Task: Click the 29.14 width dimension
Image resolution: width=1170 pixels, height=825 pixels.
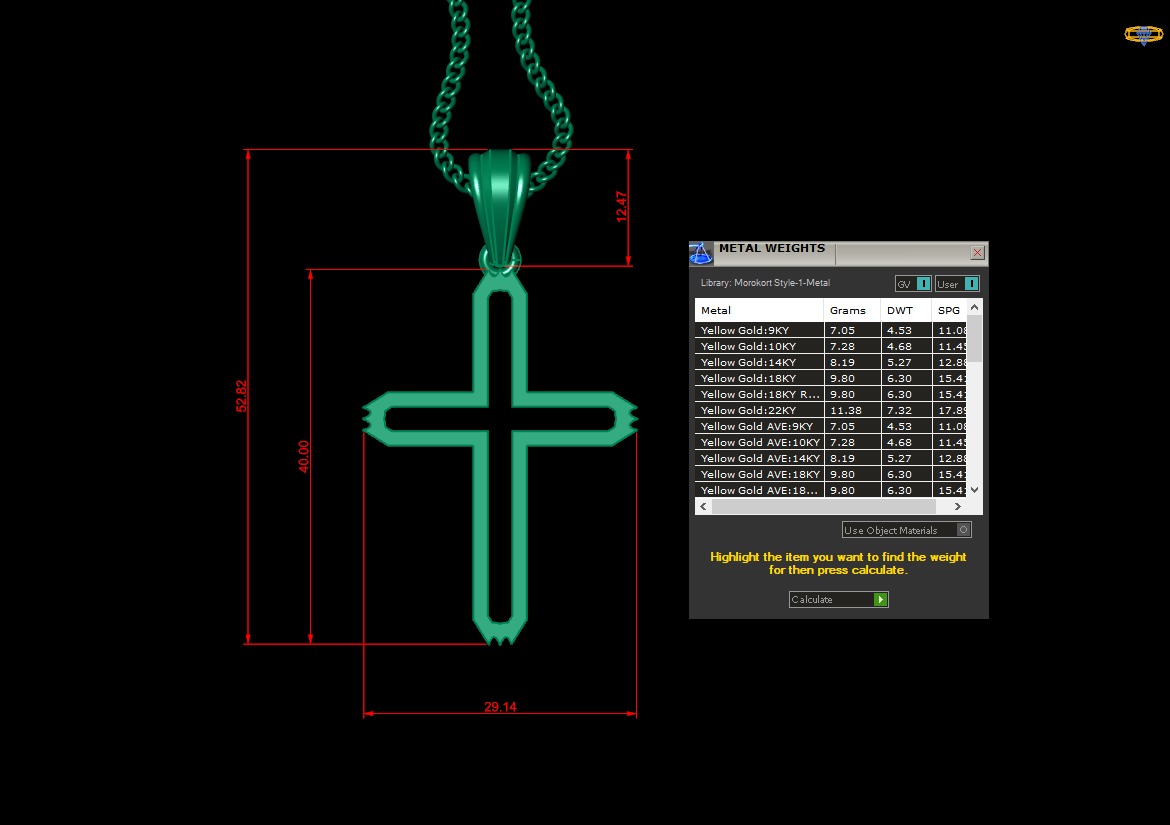Action: pos(500,706)
